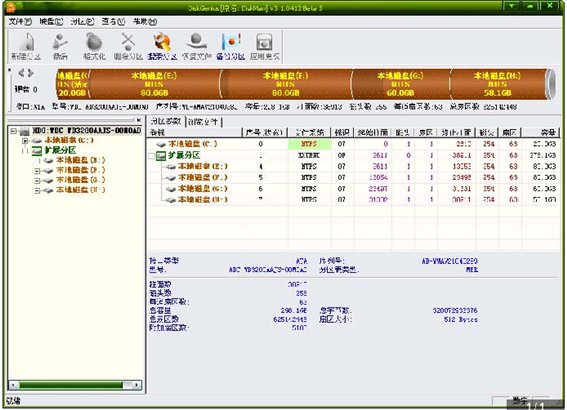The width and height of the screenshot is (567, 410).
Task: Collapse 扩展分区 row in partition table
Action: click(x=152, y=156)
